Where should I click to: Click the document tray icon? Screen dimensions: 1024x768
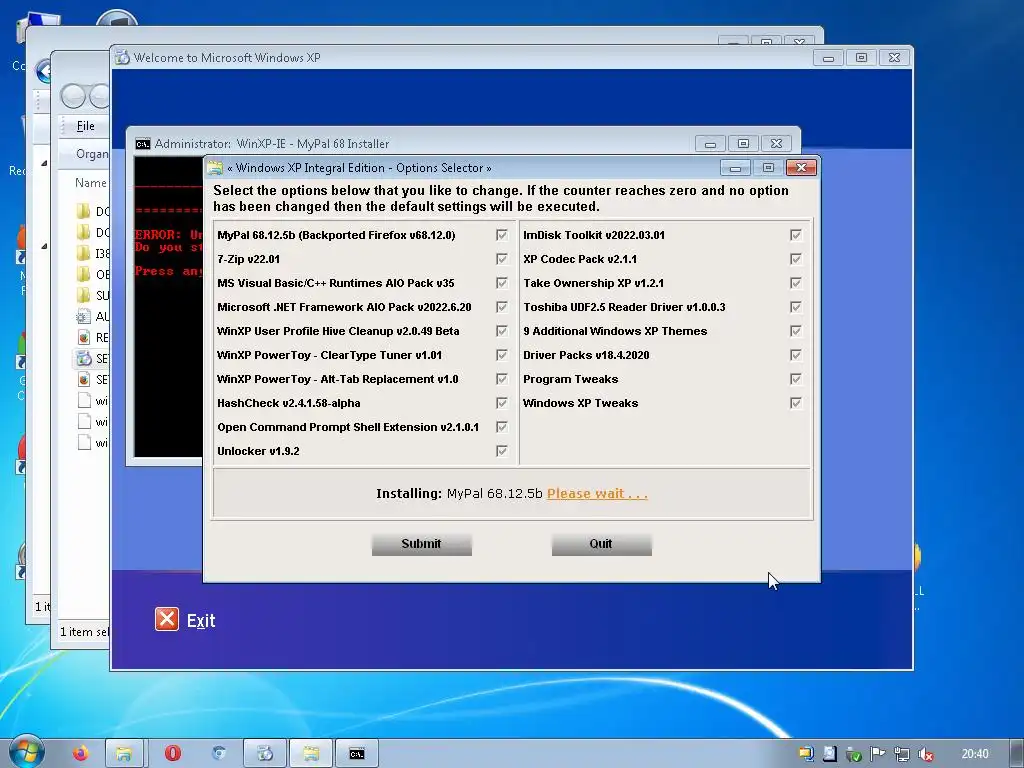(829, 754)
